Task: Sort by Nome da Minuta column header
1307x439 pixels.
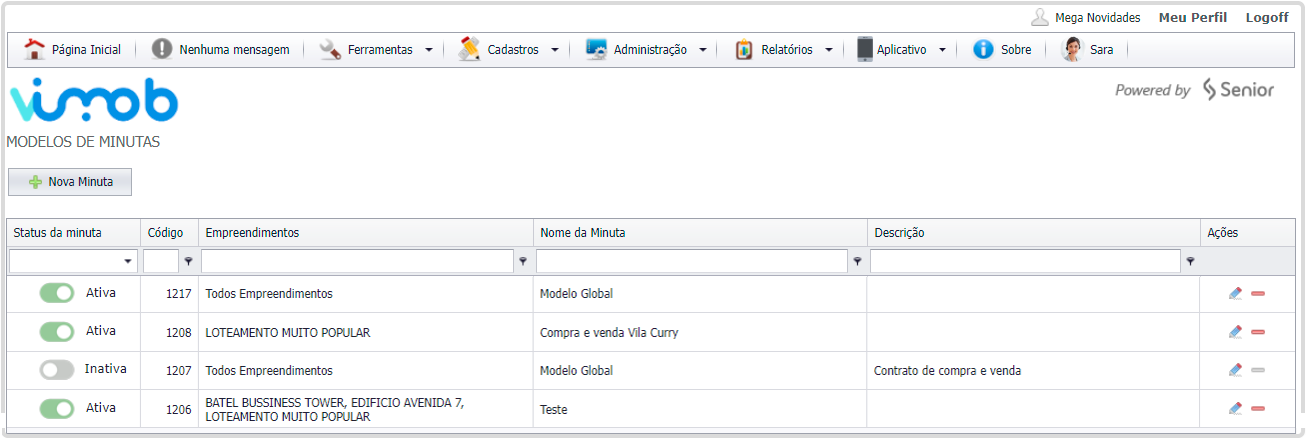Action: [x=700, y=233]
